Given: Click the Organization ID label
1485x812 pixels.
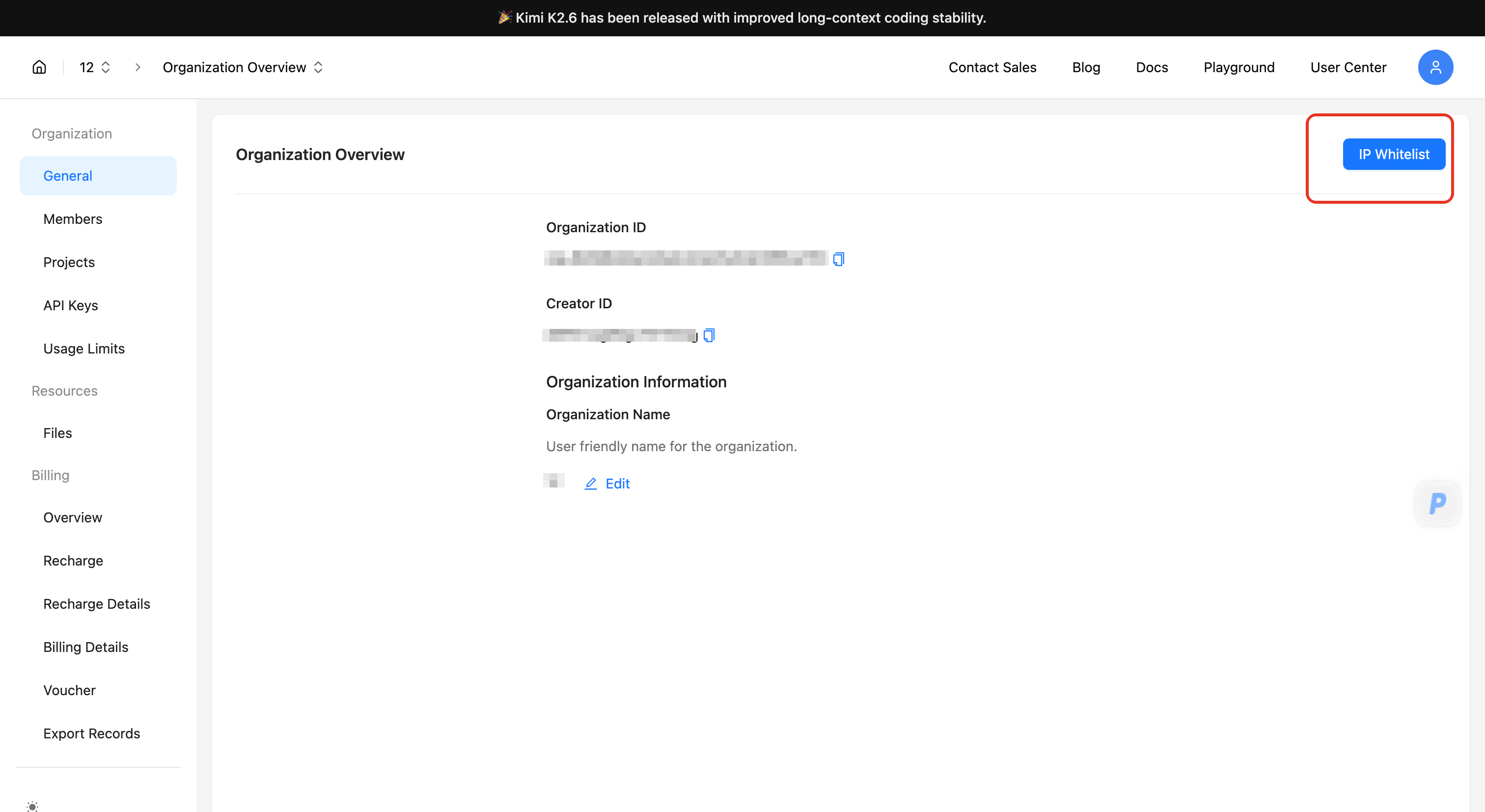Looking at the screenshot, I should pyautogui.click(x=596, y=228).
